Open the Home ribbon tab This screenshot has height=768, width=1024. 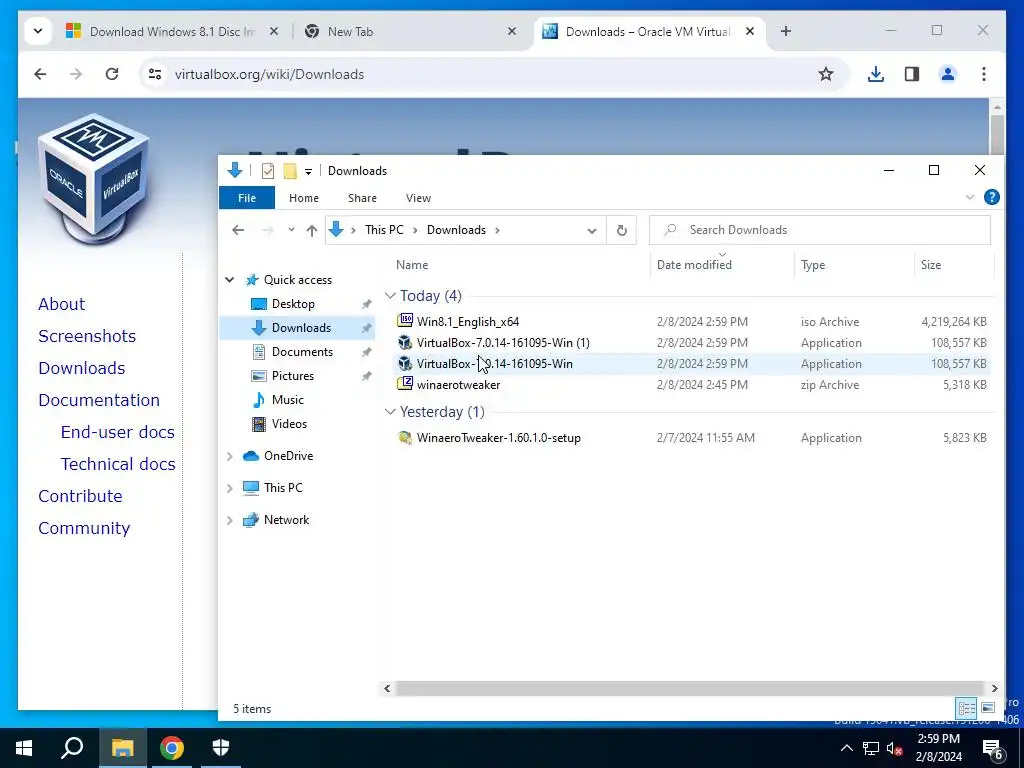tap(304, 198)
